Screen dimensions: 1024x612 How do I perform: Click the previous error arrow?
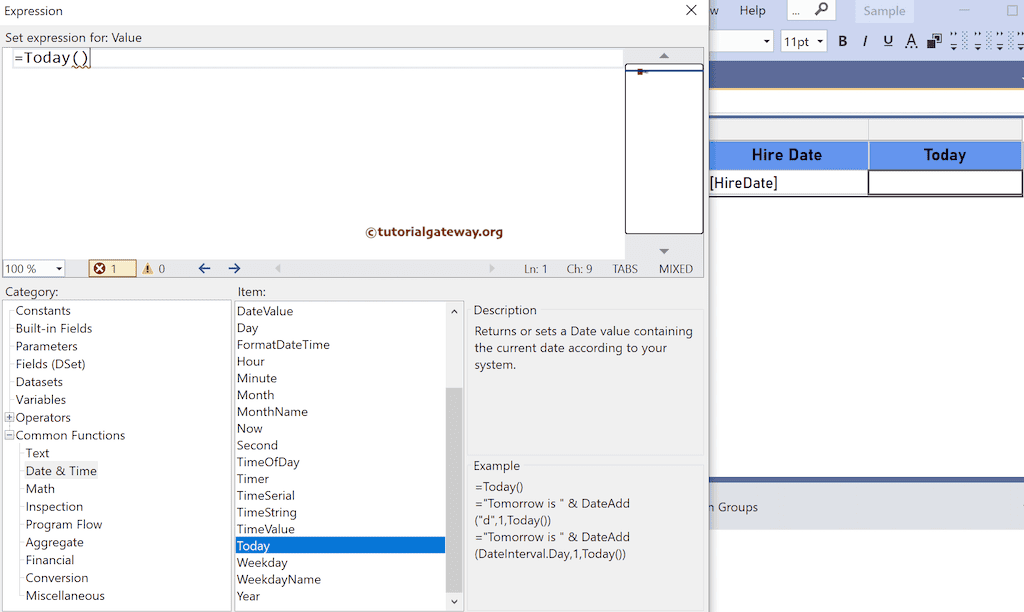click(204, 268)
